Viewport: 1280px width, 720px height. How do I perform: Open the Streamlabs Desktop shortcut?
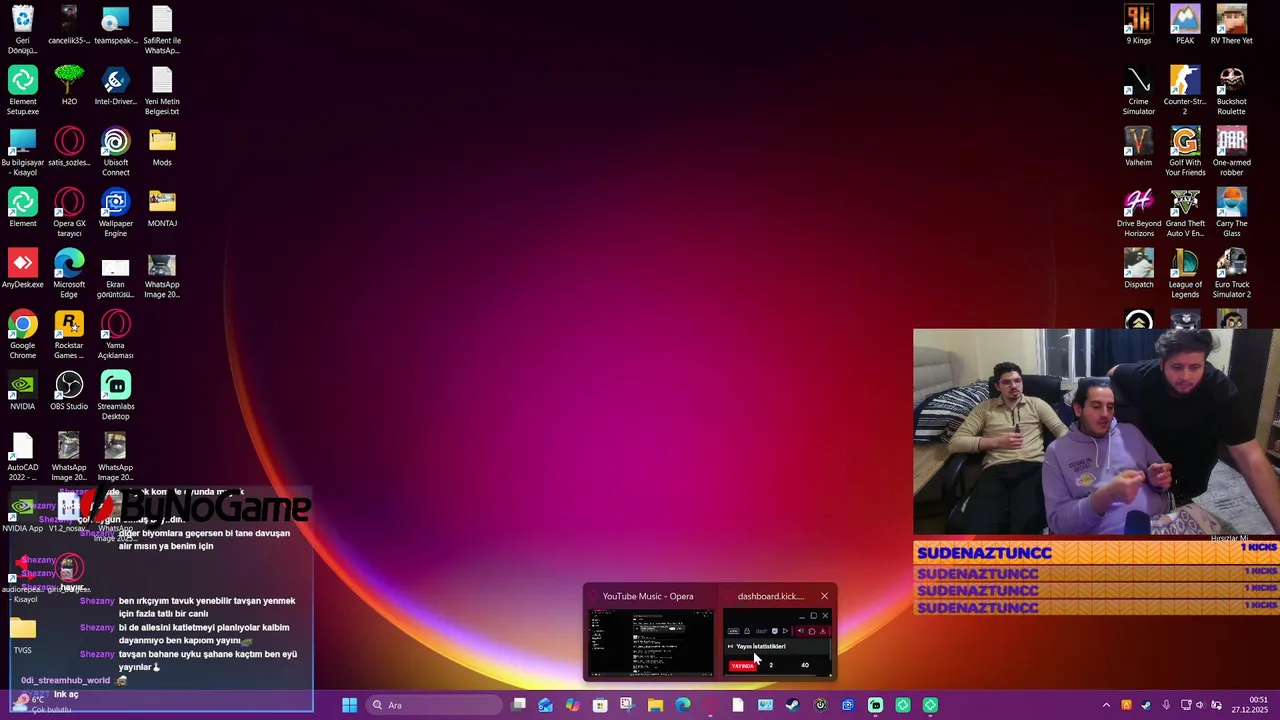tap(116, 395)
